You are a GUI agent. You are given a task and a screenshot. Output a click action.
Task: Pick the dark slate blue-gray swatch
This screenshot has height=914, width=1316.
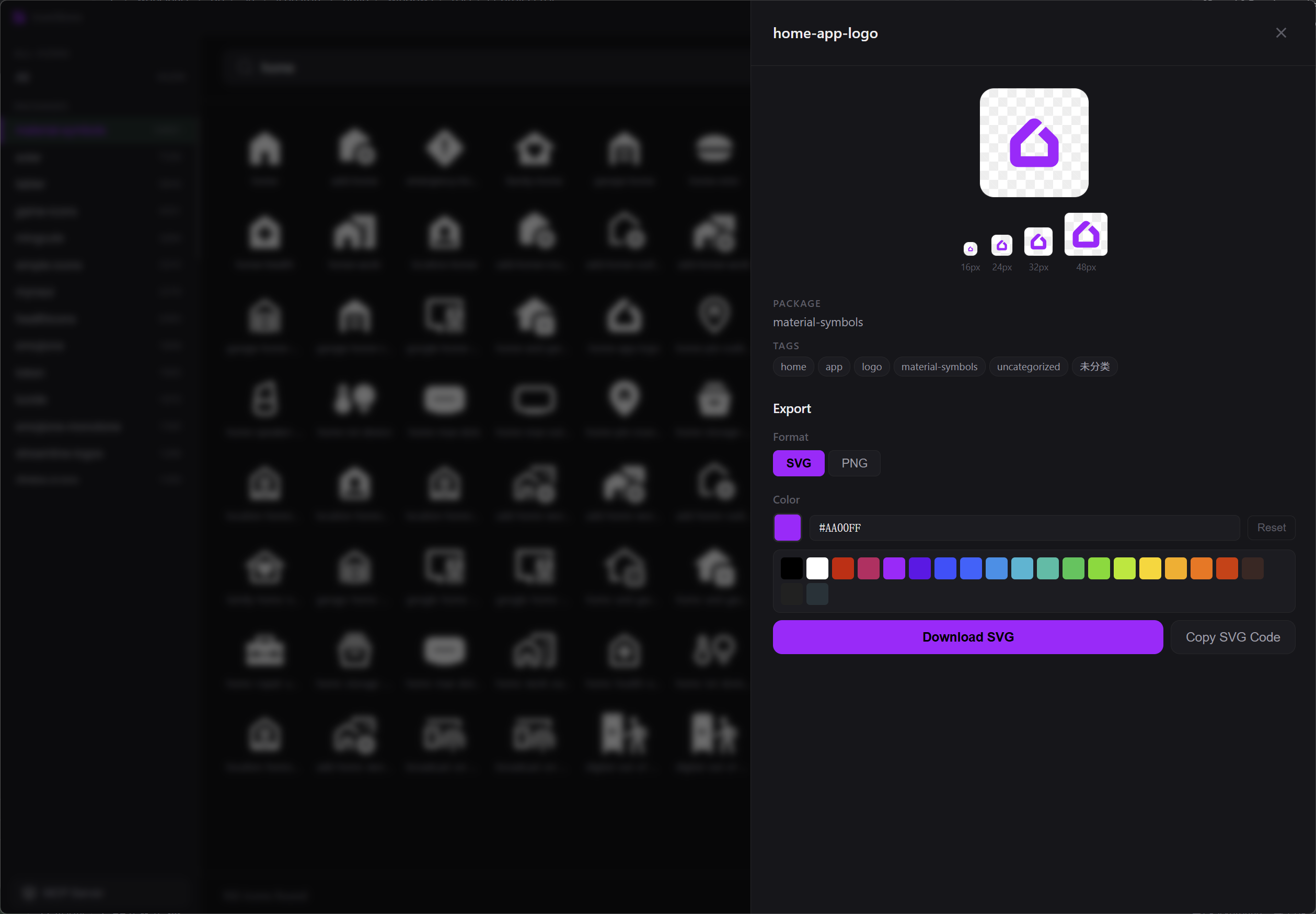pos(817,594)
